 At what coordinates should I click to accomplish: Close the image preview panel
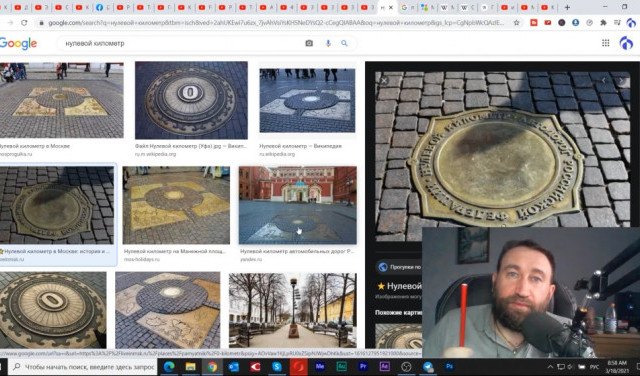tap(384, 81)
